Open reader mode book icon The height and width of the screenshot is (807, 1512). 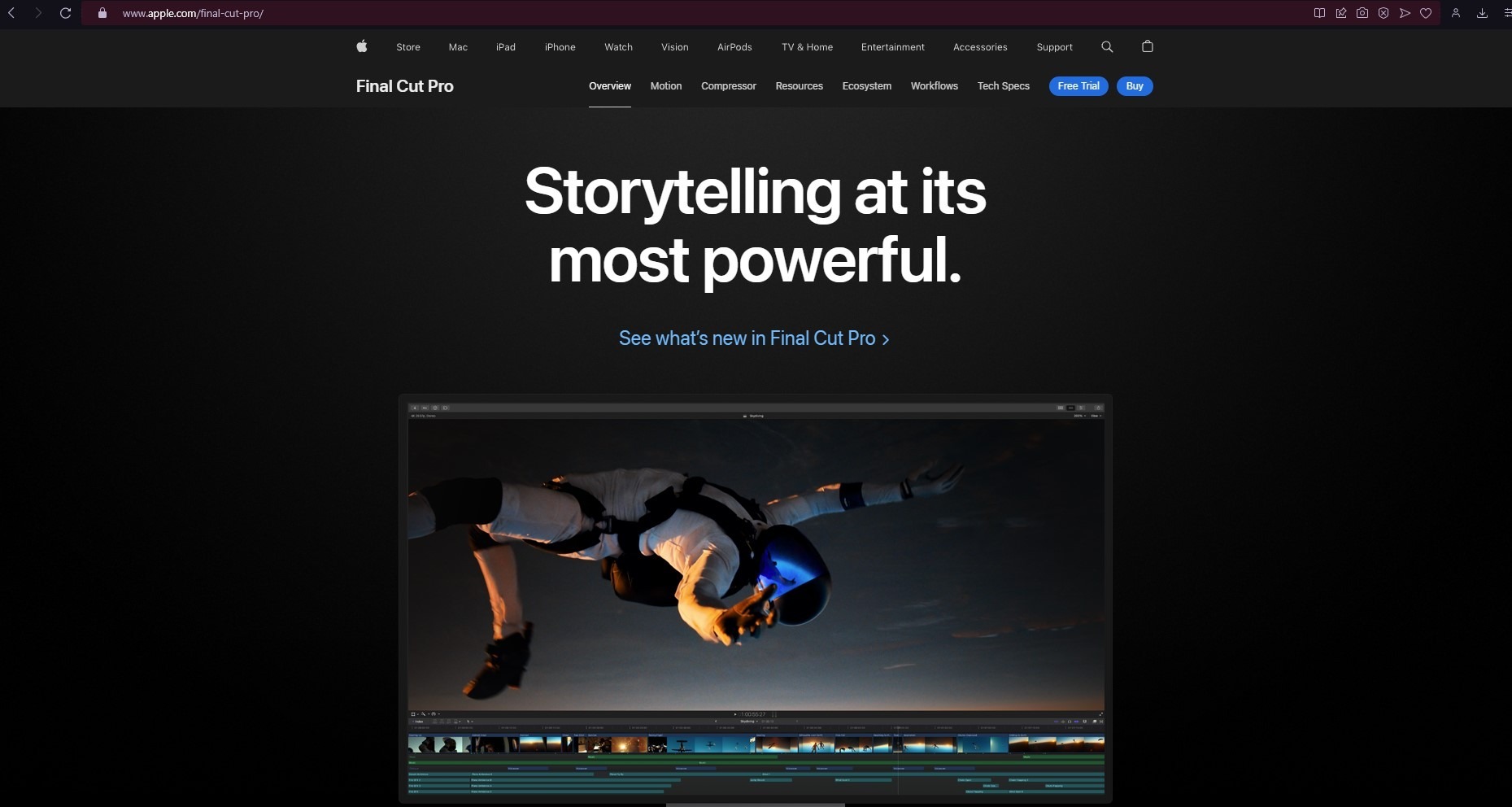point(1319,13)
